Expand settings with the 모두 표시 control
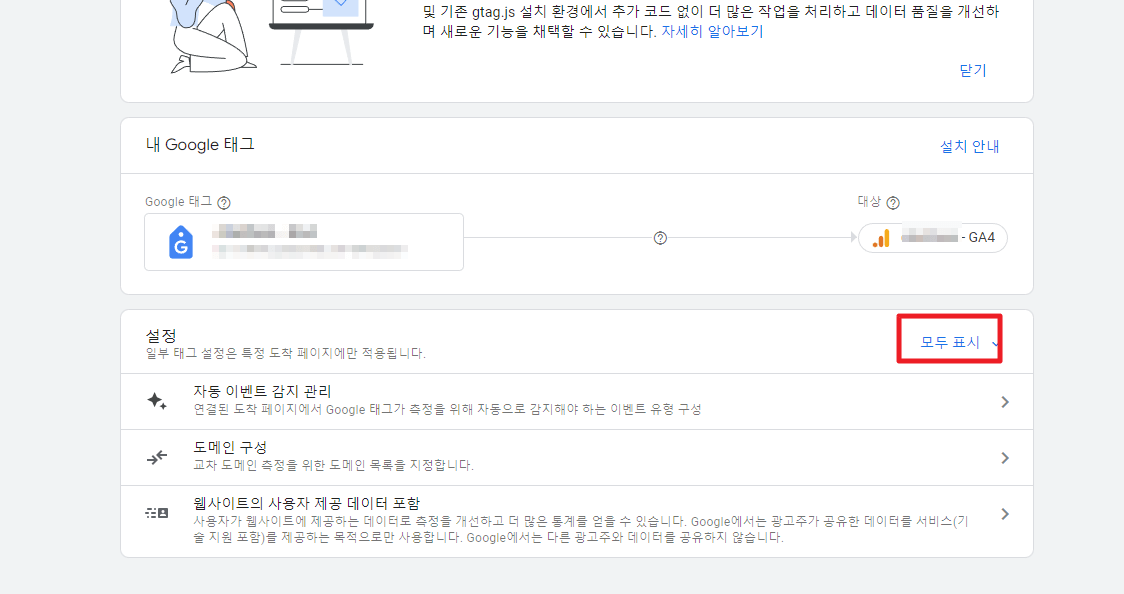Viewport: 1124px width, 594px height. click(x=948, y=340)
